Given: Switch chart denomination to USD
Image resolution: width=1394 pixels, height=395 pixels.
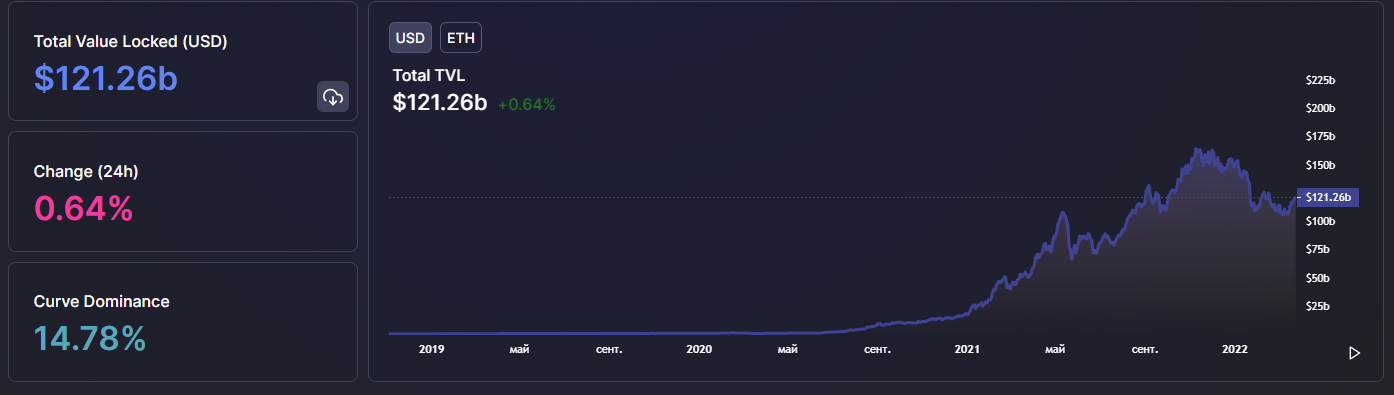Looking at the screenshot, I should coord(410,38).
